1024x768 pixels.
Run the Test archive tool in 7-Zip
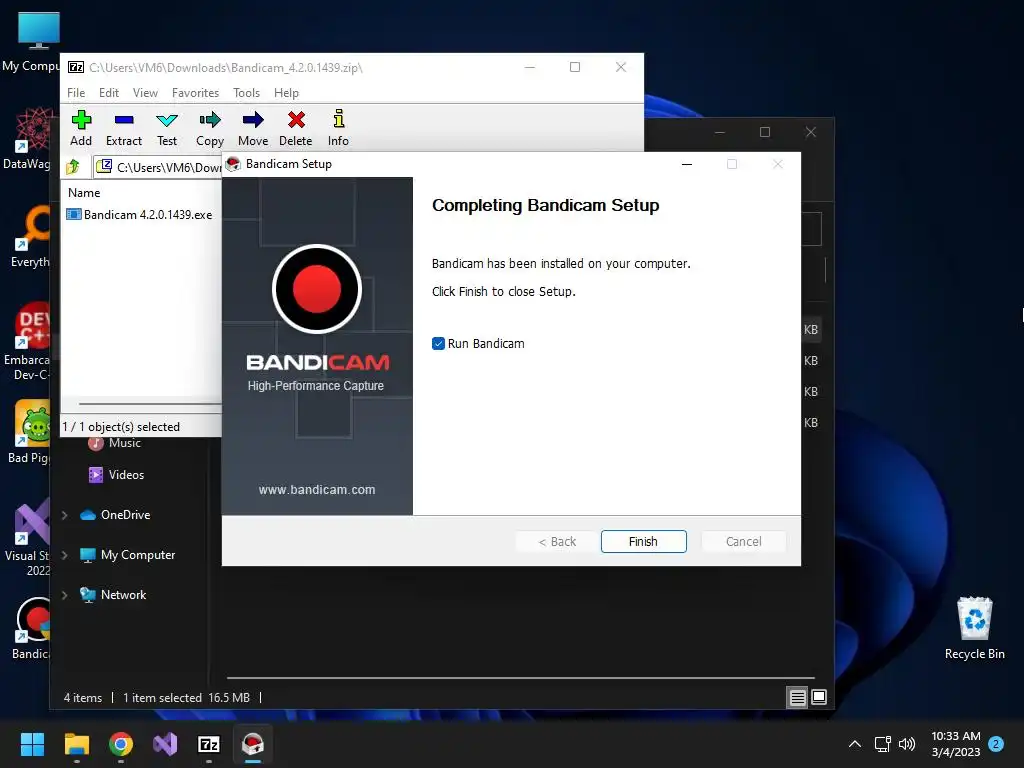167,128
